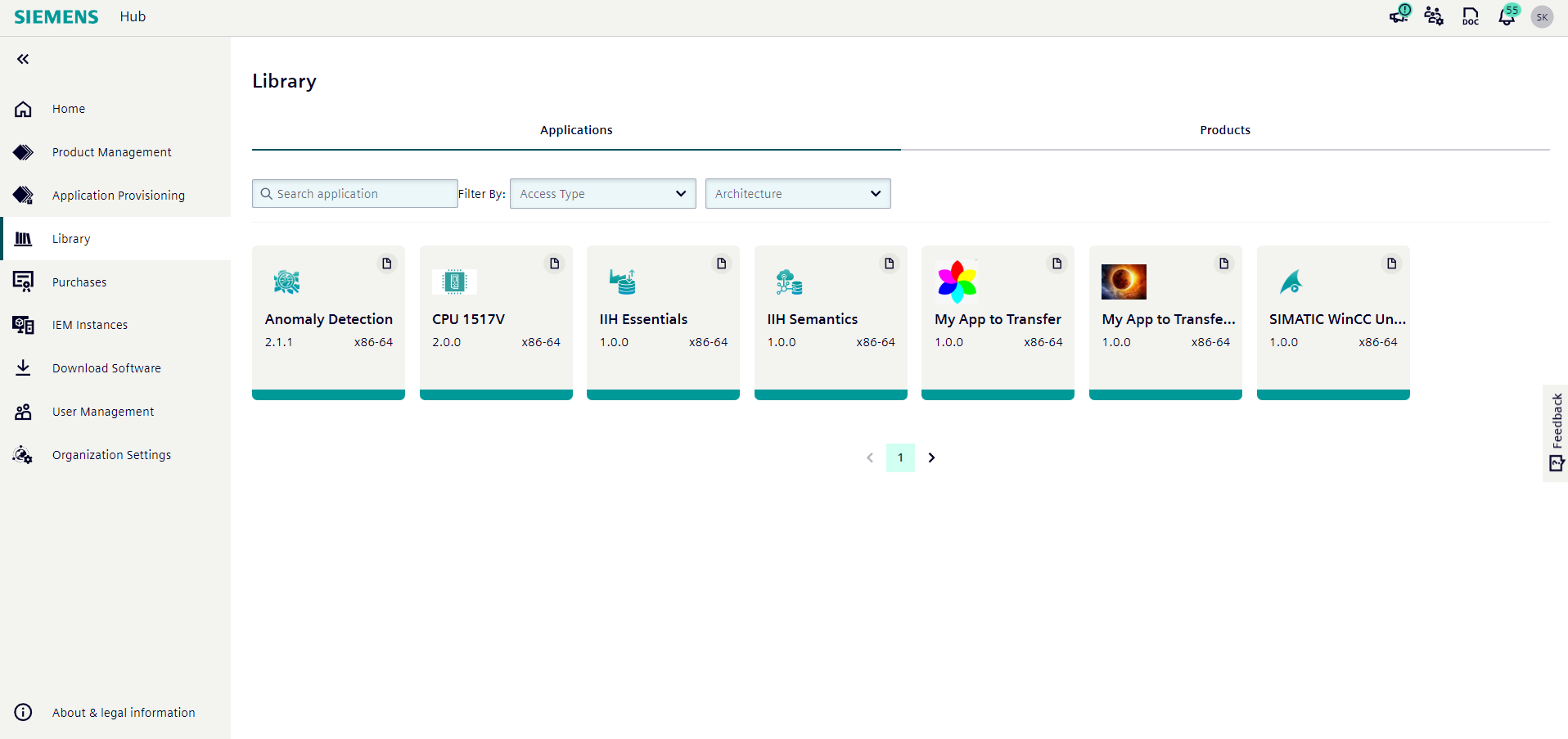Open the SK user profile avatar
This screenshot has width=1568, height=739.
tap(1542, 17)
